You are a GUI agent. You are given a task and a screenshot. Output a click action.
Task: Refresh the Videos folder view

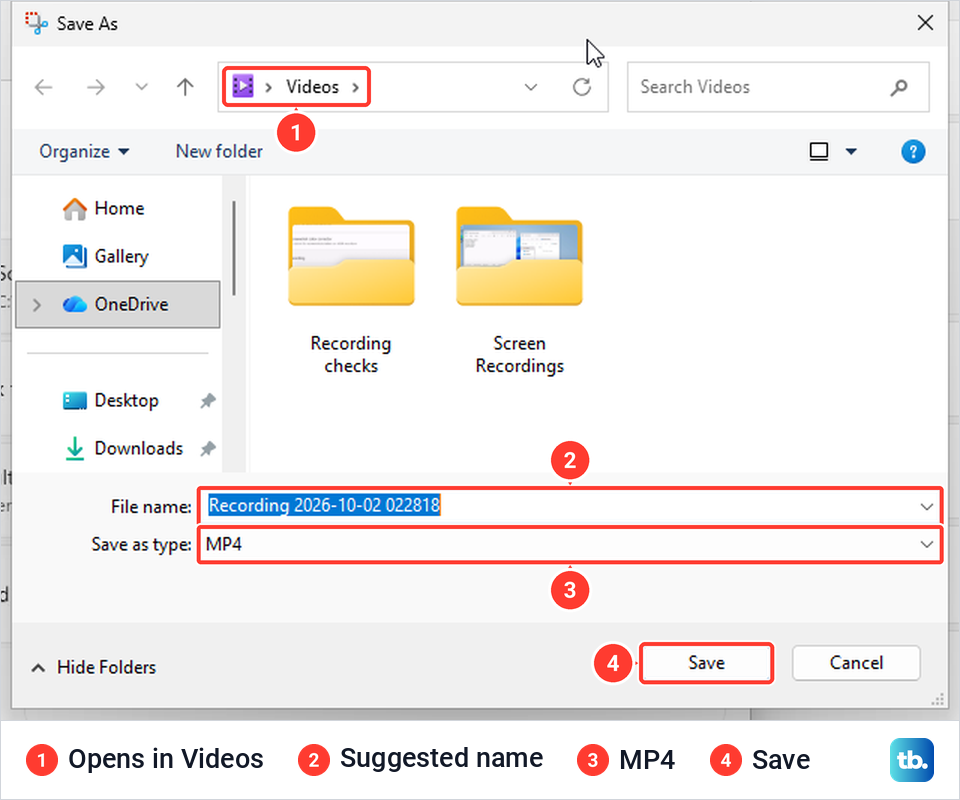click(582, 87)
